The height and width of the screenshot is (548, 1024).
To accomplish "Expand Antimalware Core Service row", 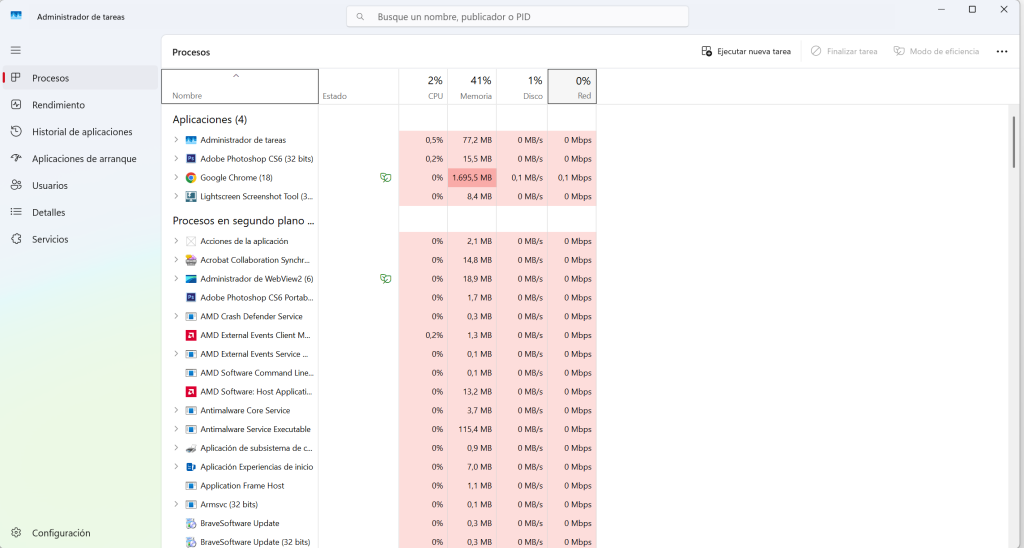I will click(176, 410).
